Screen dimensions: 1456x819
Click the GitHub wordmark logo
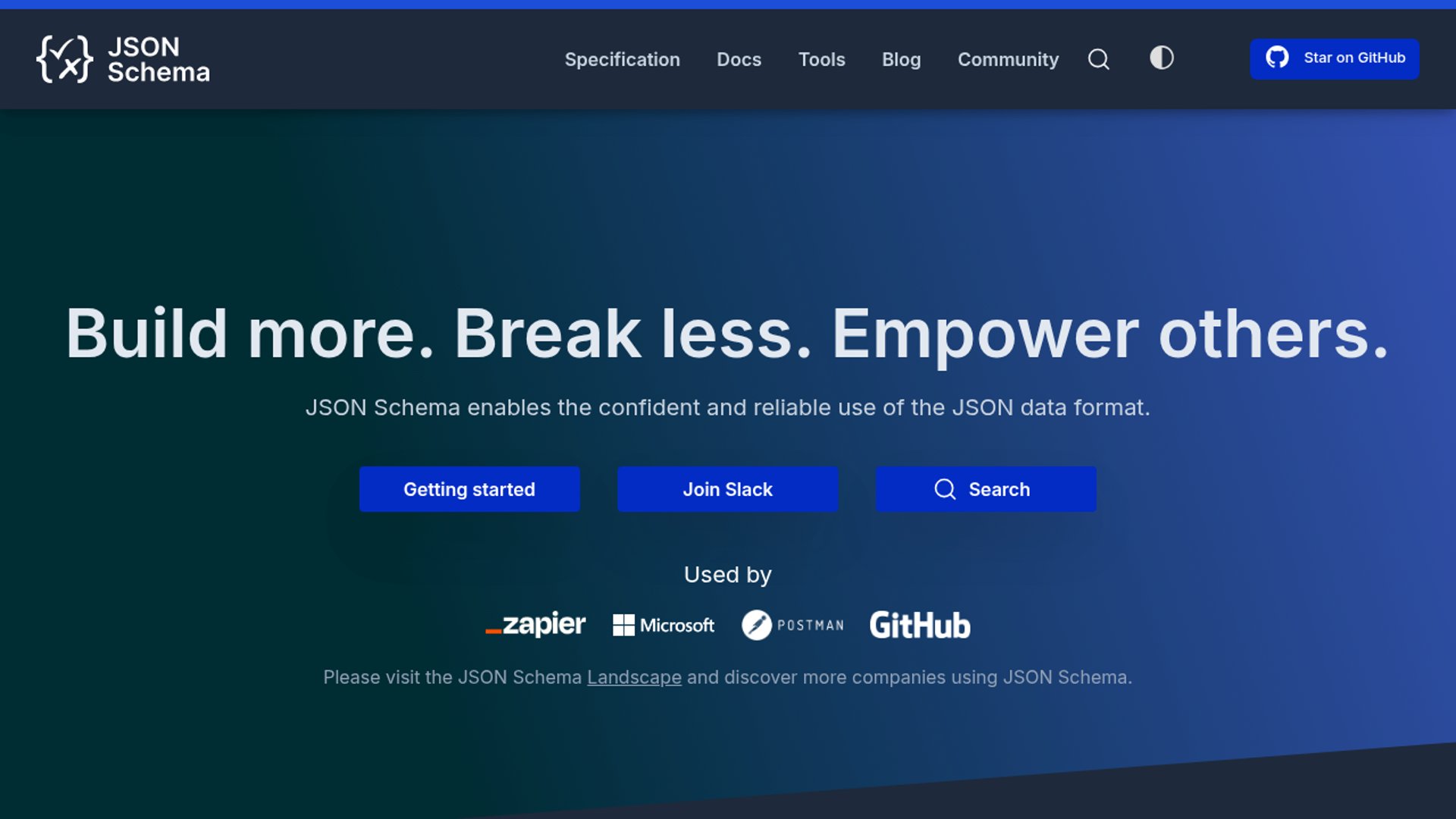pos(920,626)
